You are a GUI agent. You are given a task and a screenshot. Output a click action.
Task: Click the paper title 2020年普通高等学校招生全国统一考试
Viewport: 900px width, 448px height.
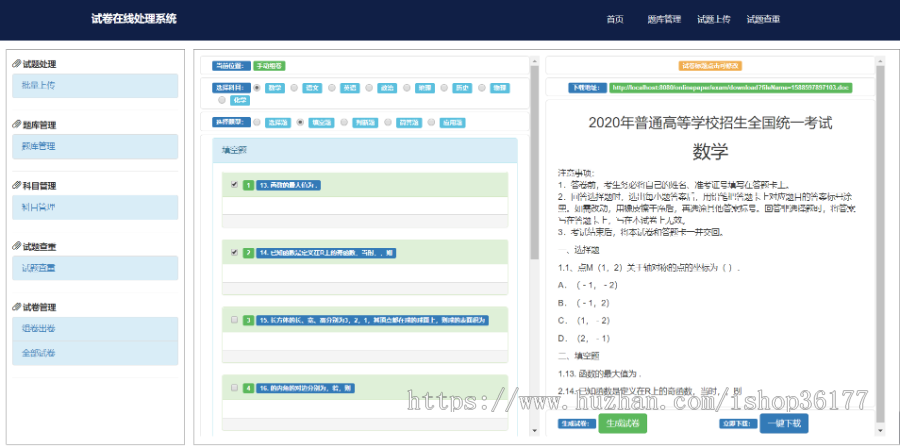(710, 122)
